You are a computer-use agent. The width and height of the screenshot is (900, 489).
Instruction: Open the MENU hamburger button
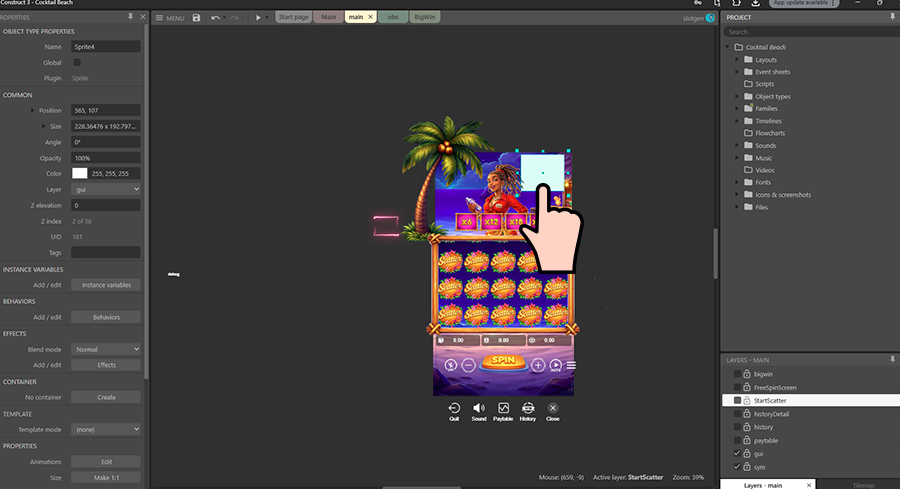pos(170,18)
